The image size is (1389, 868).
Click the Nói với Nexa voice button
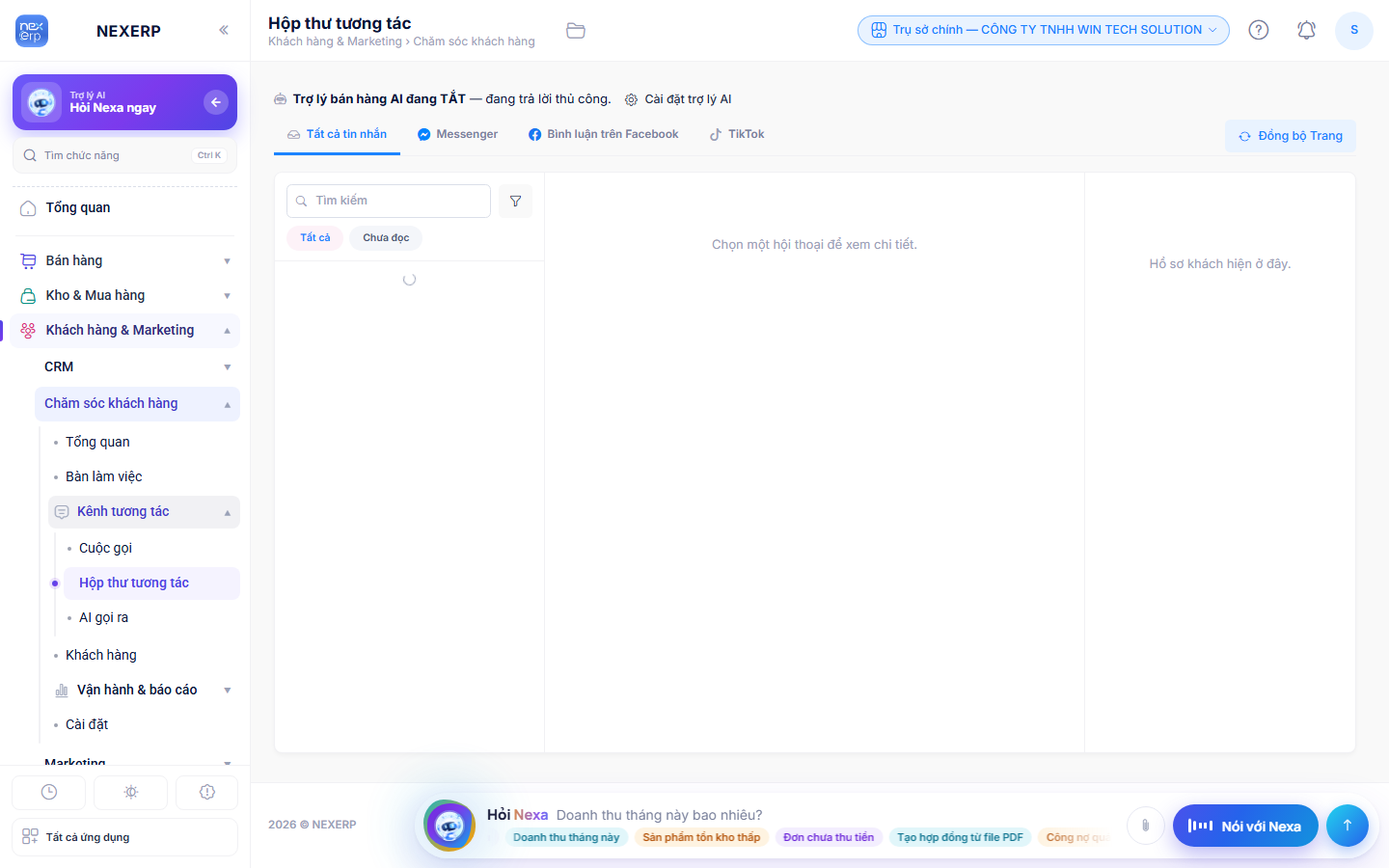pyautogui.click(x=1245, y=826)
